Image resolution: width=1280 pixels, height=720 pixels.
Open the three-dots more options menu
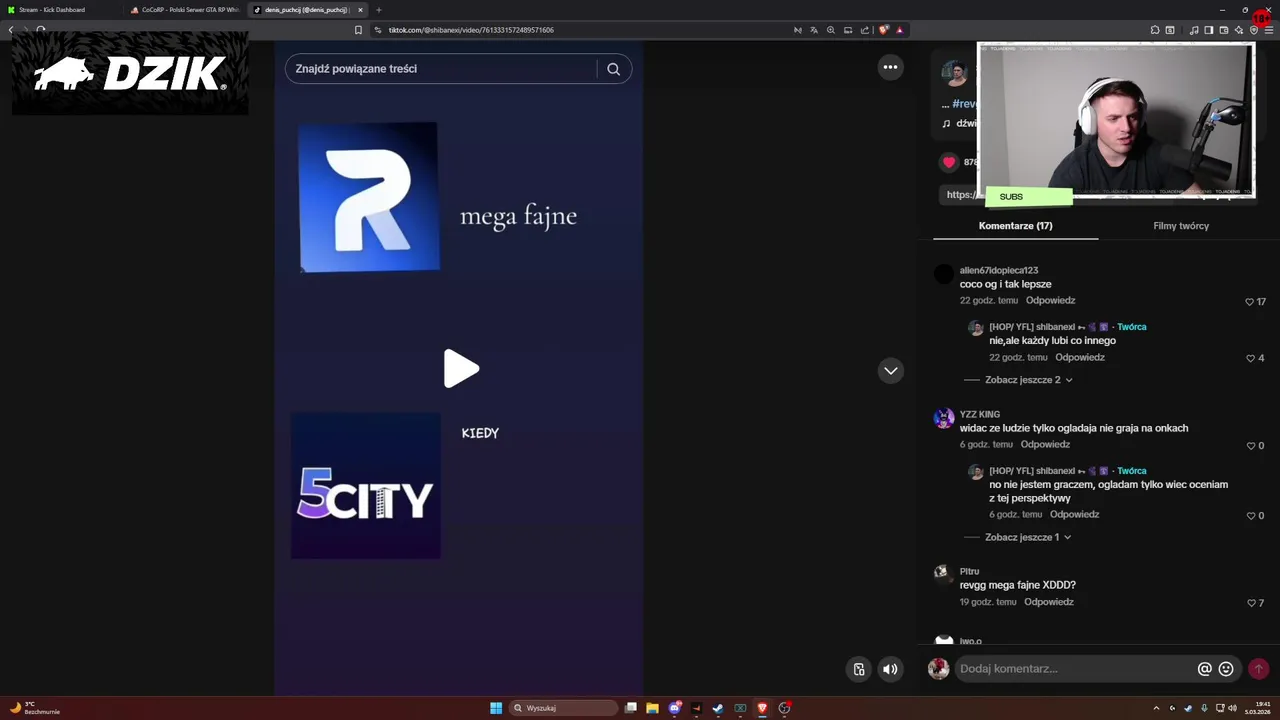click(x=890, y=67)
